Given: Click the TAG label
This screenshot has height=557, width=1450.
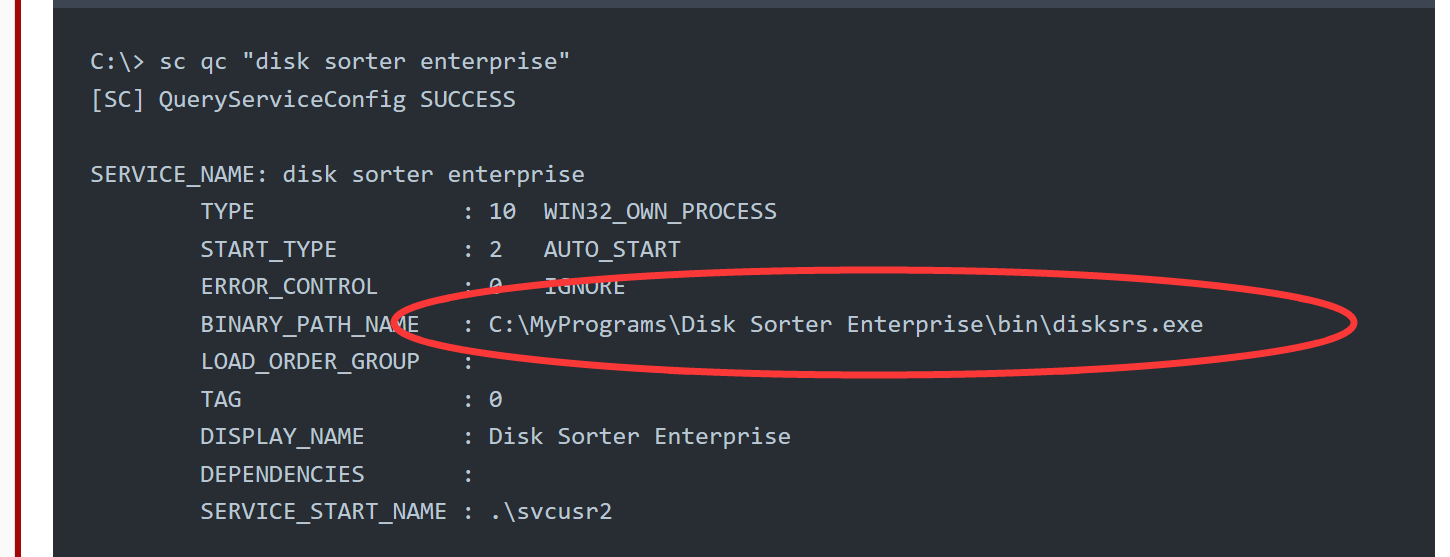Looking at the screenshot, I should (x=221, y=400).
